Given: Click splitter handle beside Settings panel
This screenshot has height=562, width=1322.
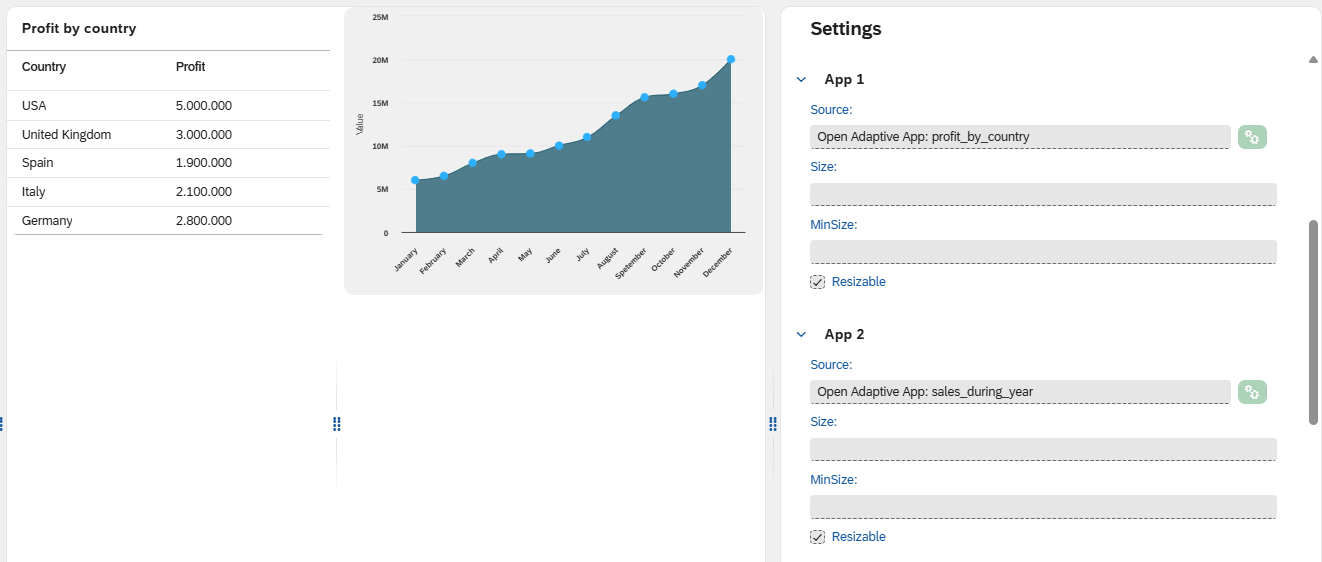Looking at the screenshot, I should (773, 424).
